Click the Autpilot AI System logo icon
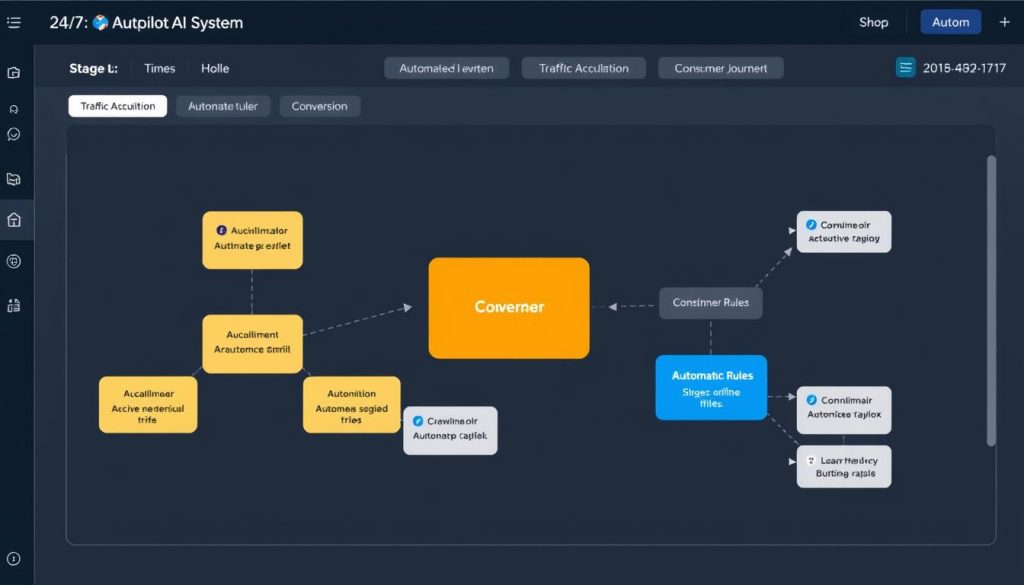Screen dimensions: 1024x585 tap(99, 22)
